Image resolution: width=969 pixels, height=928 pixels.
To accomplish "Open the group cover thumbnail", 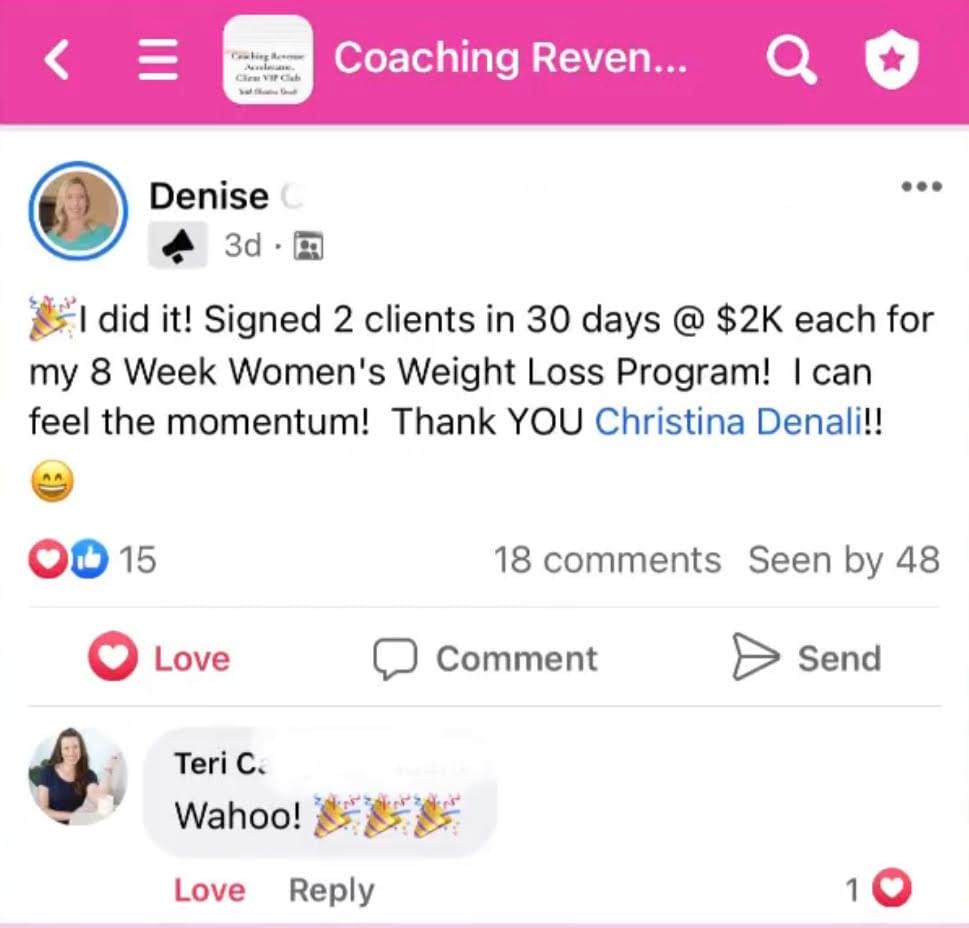I will [268, 59].
